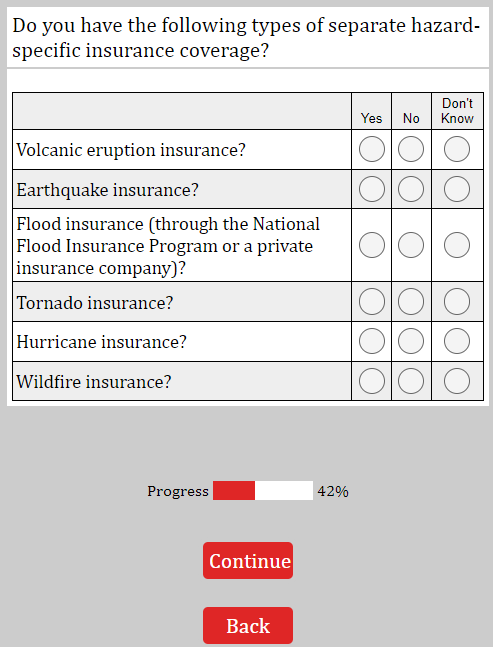Mark No for Wildfire insurance
Screen dimensions: 493x647
tap(411, 381)
